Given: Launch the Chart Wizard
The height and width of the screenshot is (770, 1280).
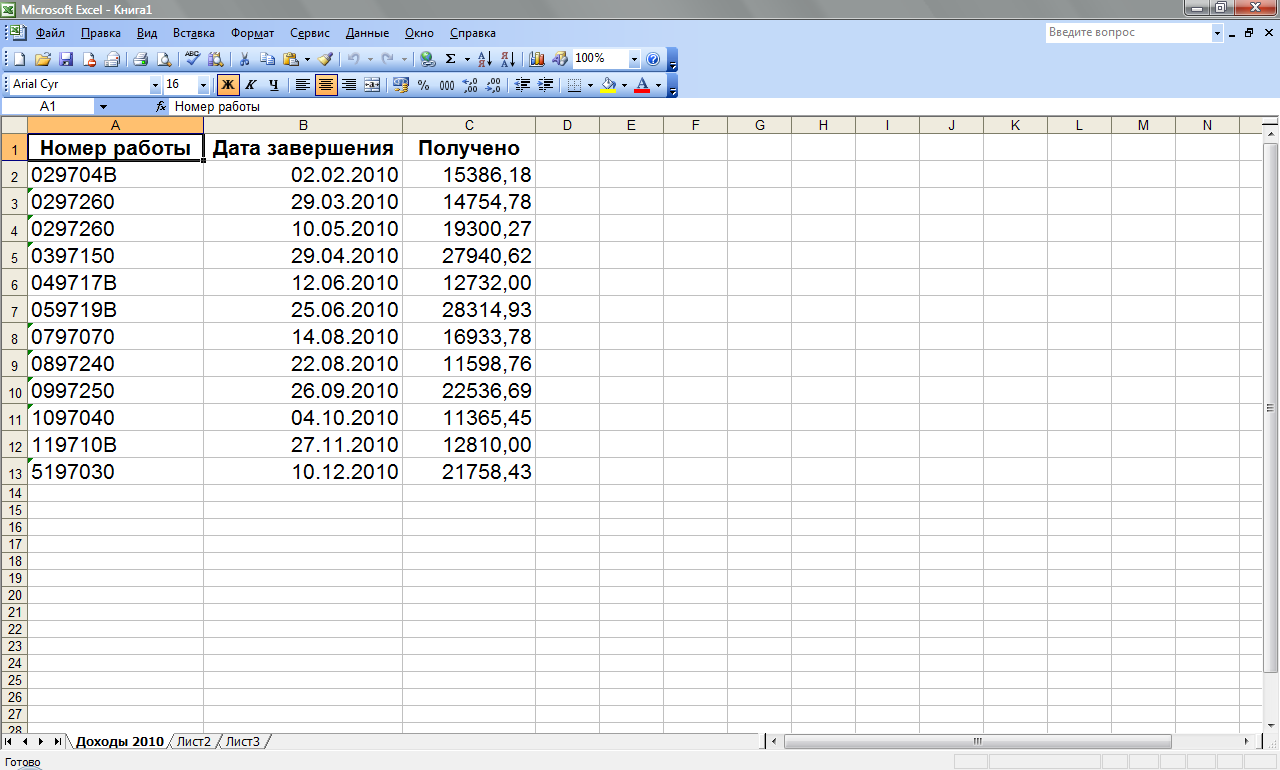Looking at the screenshot, I should (537, 59).
